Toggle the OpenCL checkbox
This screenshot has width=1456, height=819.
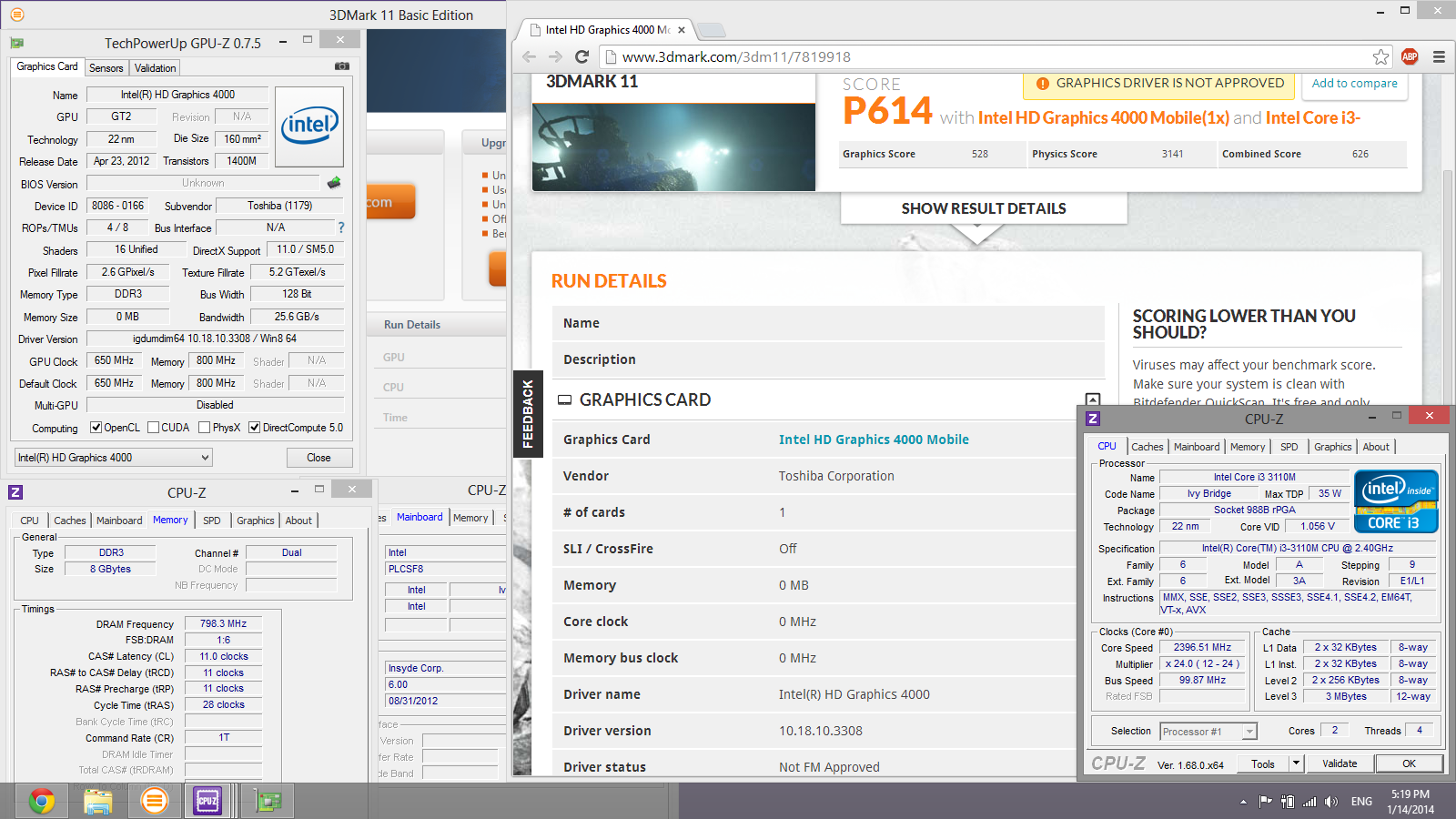click(x=96, y=428)
